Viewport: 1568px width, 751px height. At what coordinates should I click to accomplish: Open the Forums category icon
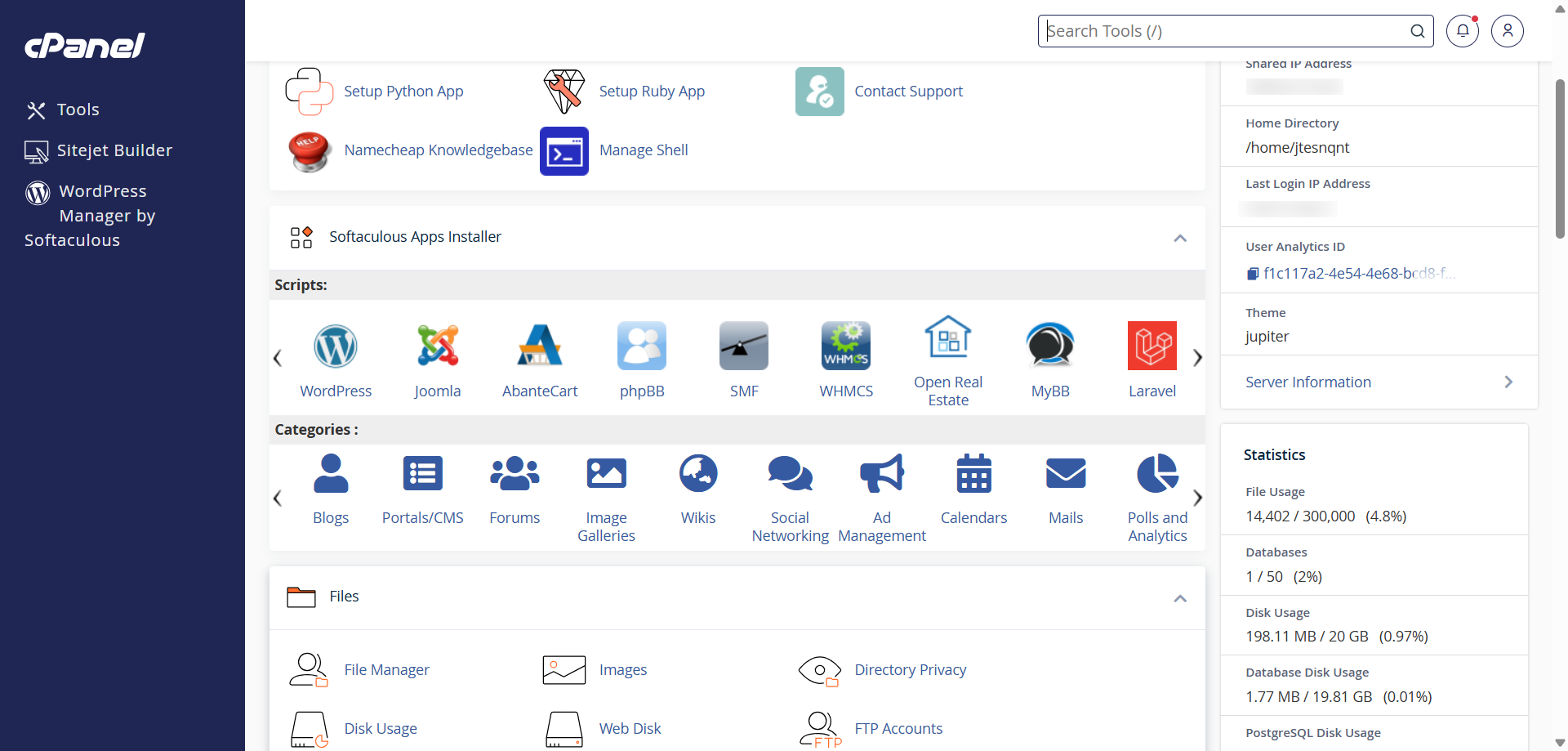[x=514, y=473]
